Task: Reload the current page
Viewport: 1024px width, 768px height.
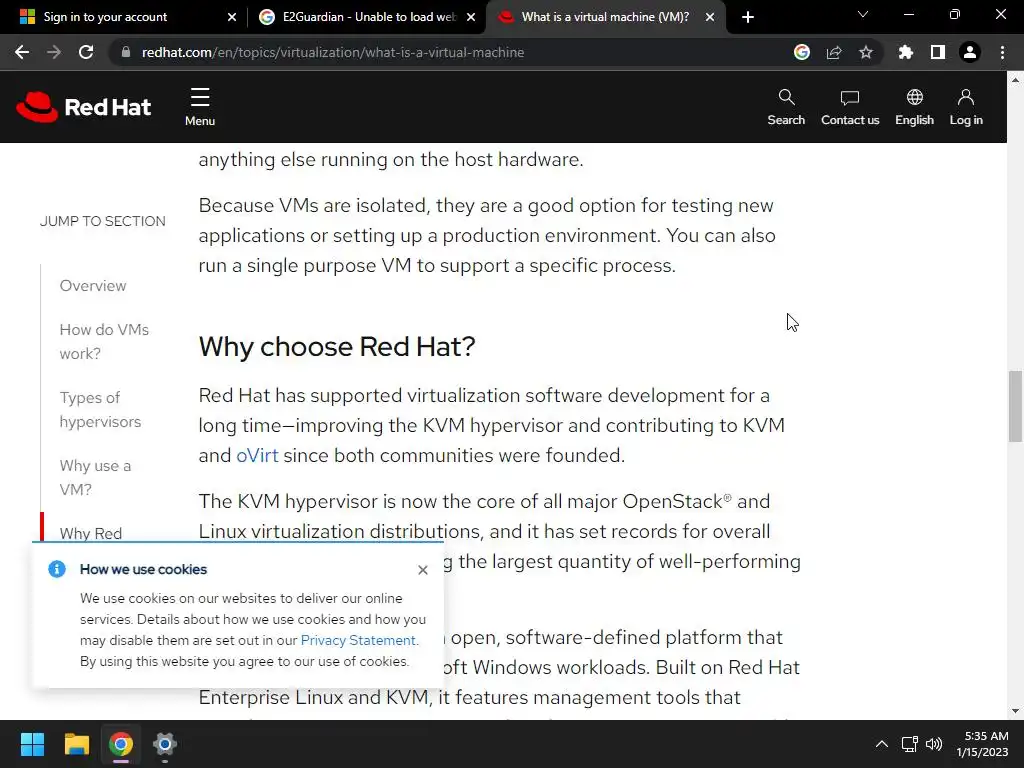Action: tap(86, 52)
